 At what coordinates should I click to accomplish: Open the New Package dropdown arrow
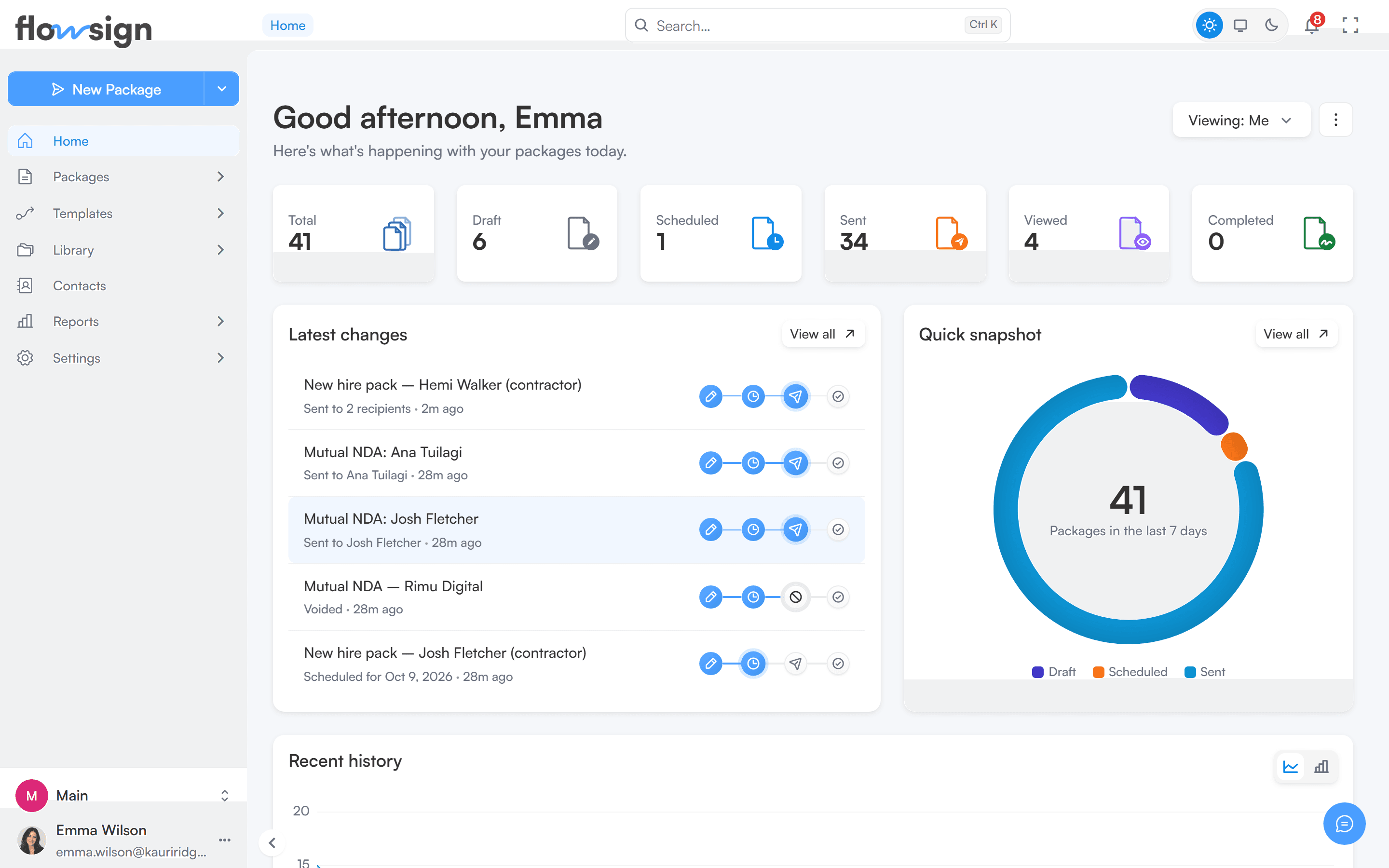pos(221,89)
